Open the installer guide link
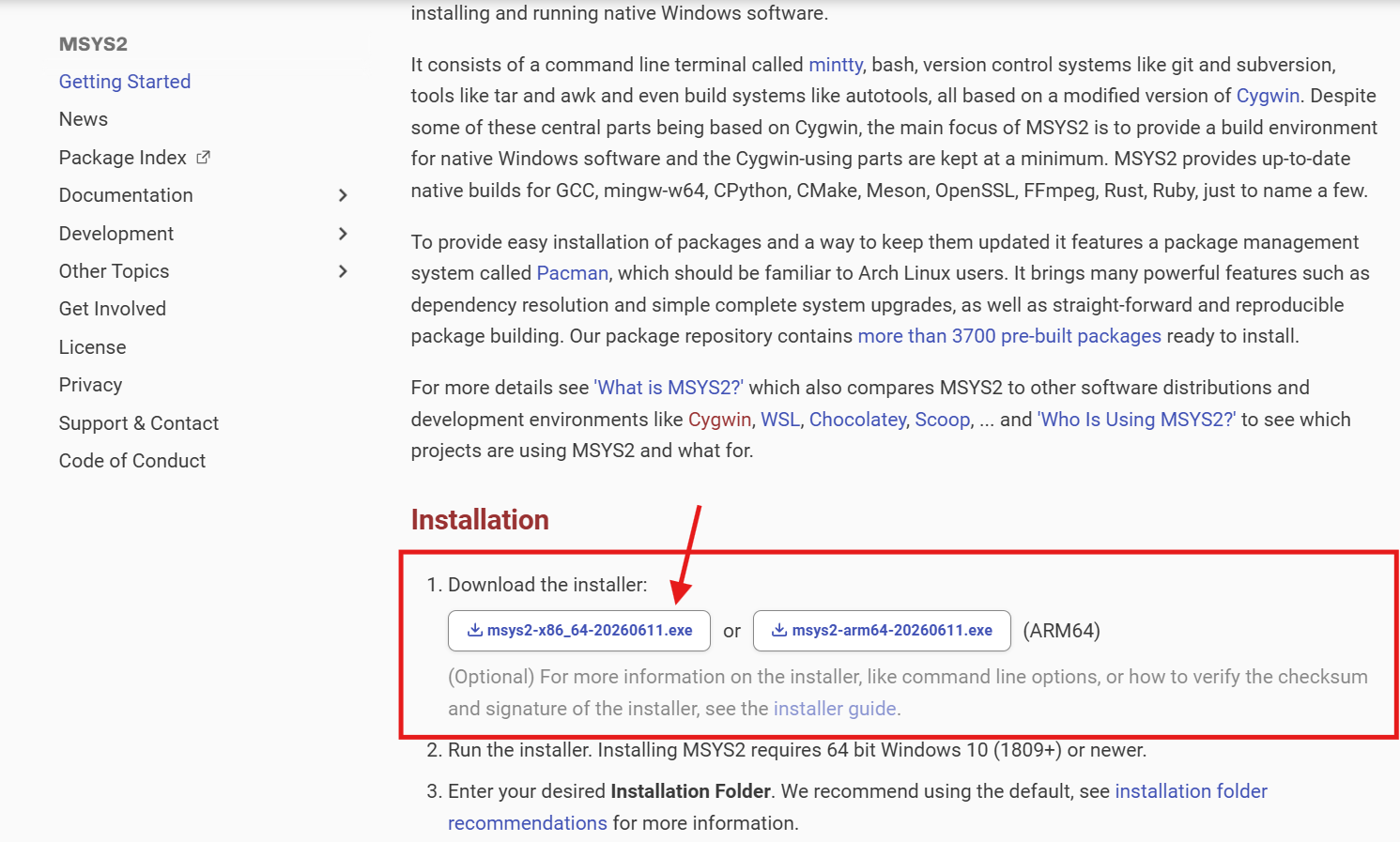This screenshot has height=842, width=1400. [x=835, y=709]
